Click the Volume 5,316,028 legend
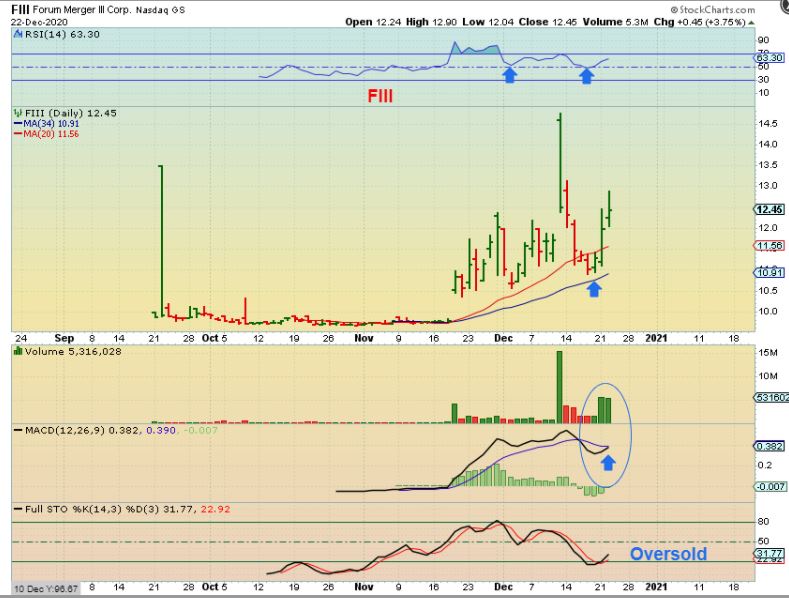 [x=73, y=351]
